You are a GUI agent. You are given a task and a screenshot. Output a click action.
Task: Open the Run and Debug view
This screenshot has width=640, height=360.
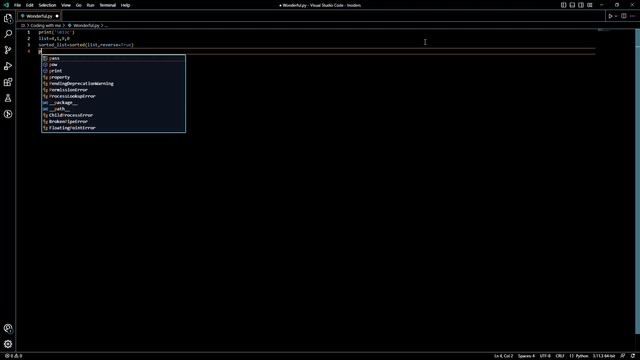click(x=8, y=66)
